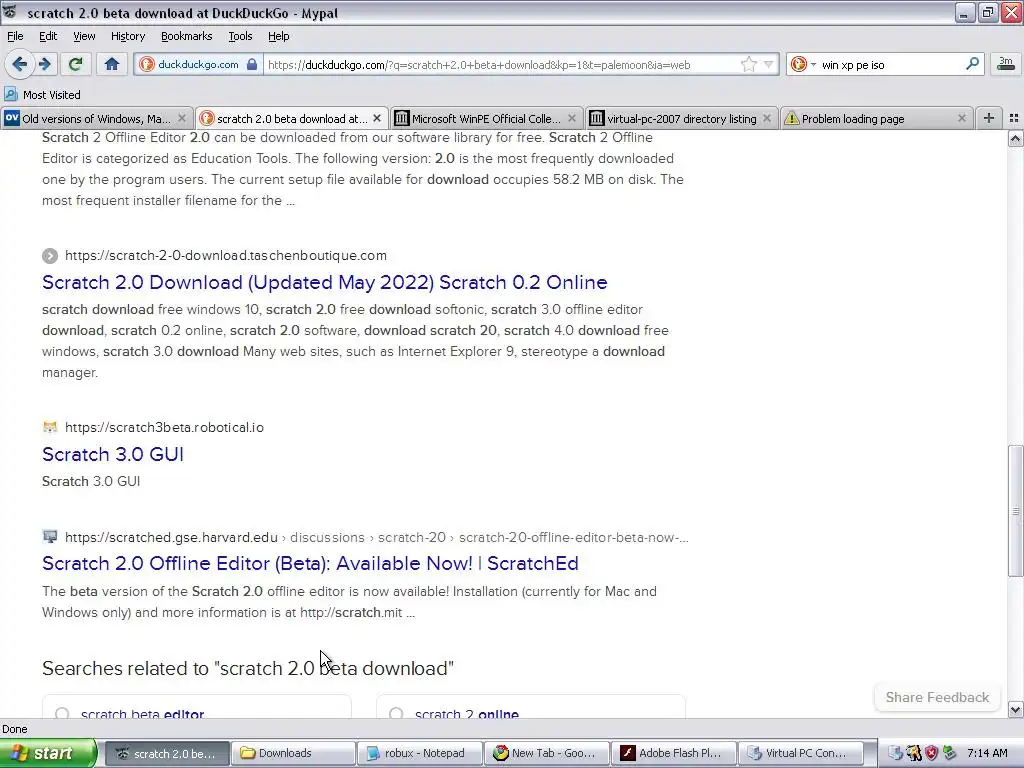Open the Edit menu
Image resolution: width=1024 pixels, height=768 pixels.
(x=48, y=36)
